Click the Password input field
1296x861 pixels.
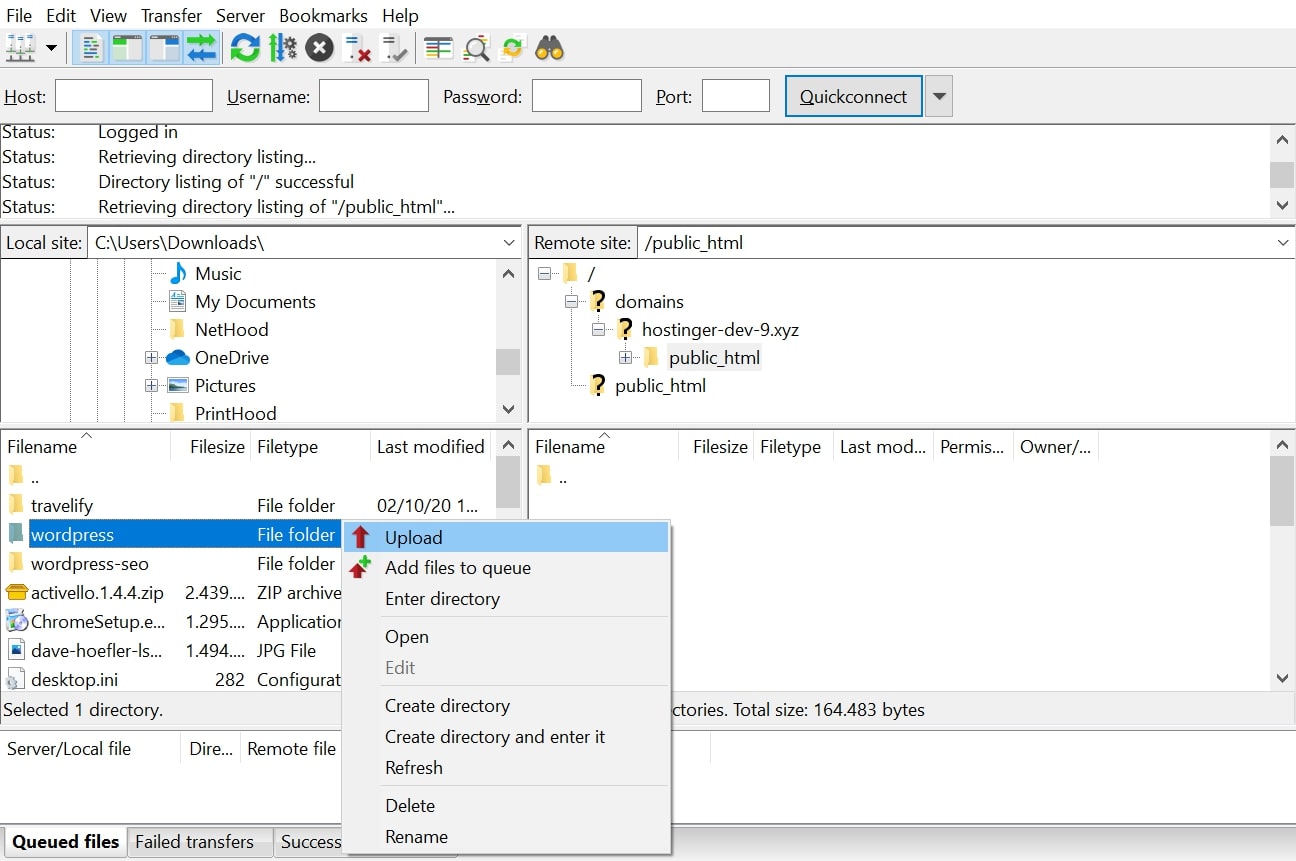tap(587, 96)
